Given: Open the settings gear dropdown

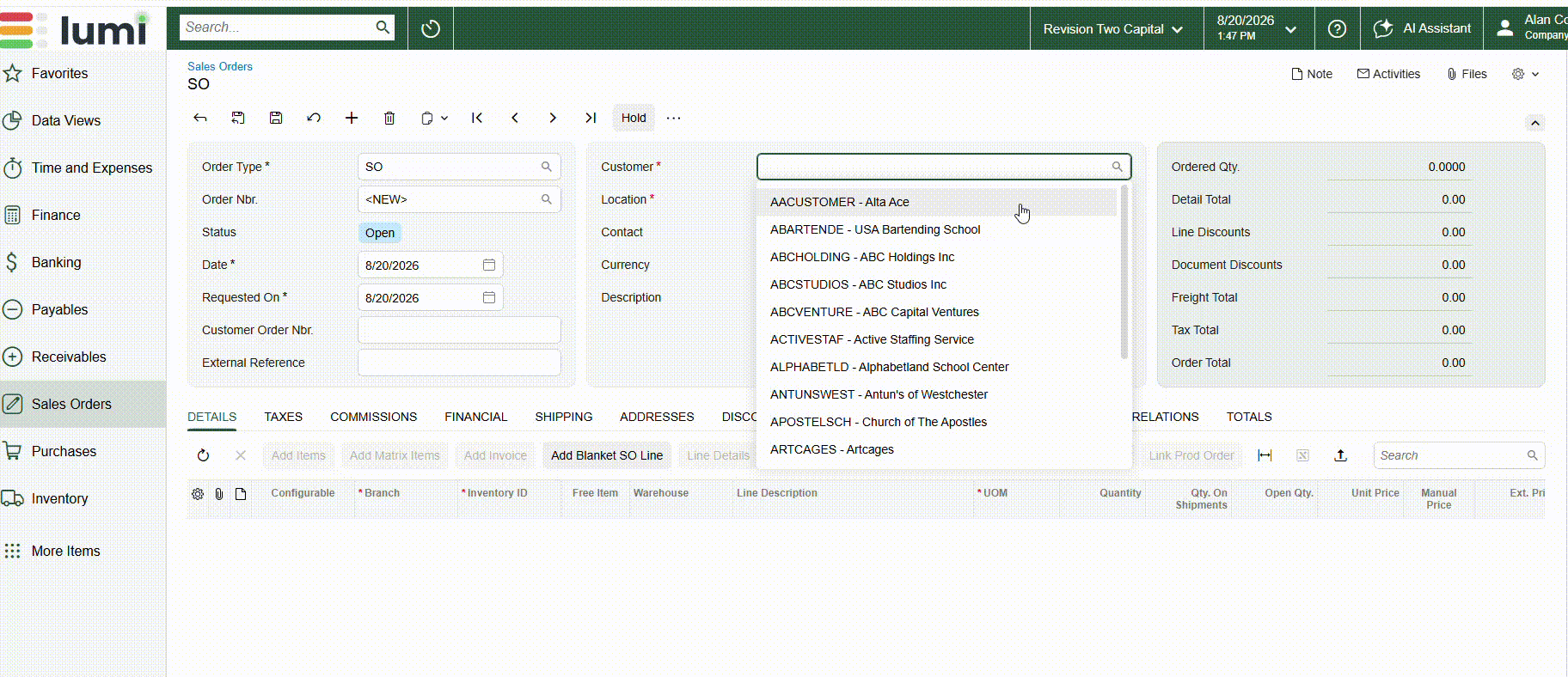Looking at the screenshot, I should click(x=1525, y=74).
